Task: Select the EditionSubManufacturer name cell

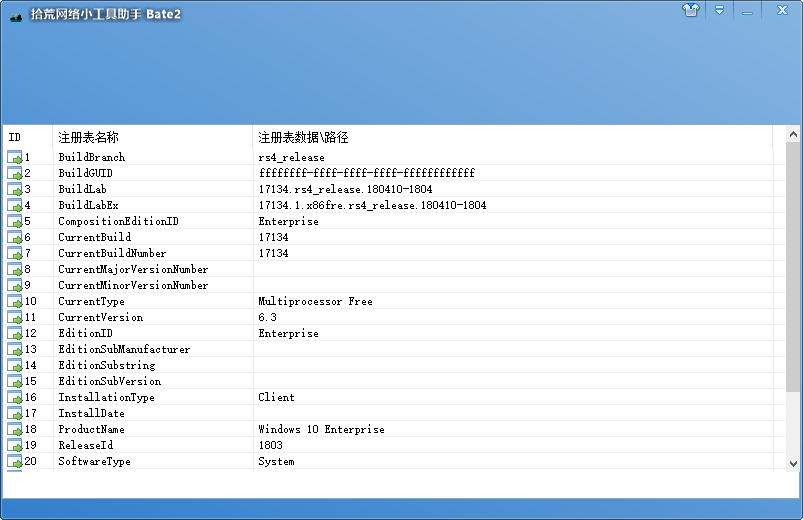Action: coord(124,349)
